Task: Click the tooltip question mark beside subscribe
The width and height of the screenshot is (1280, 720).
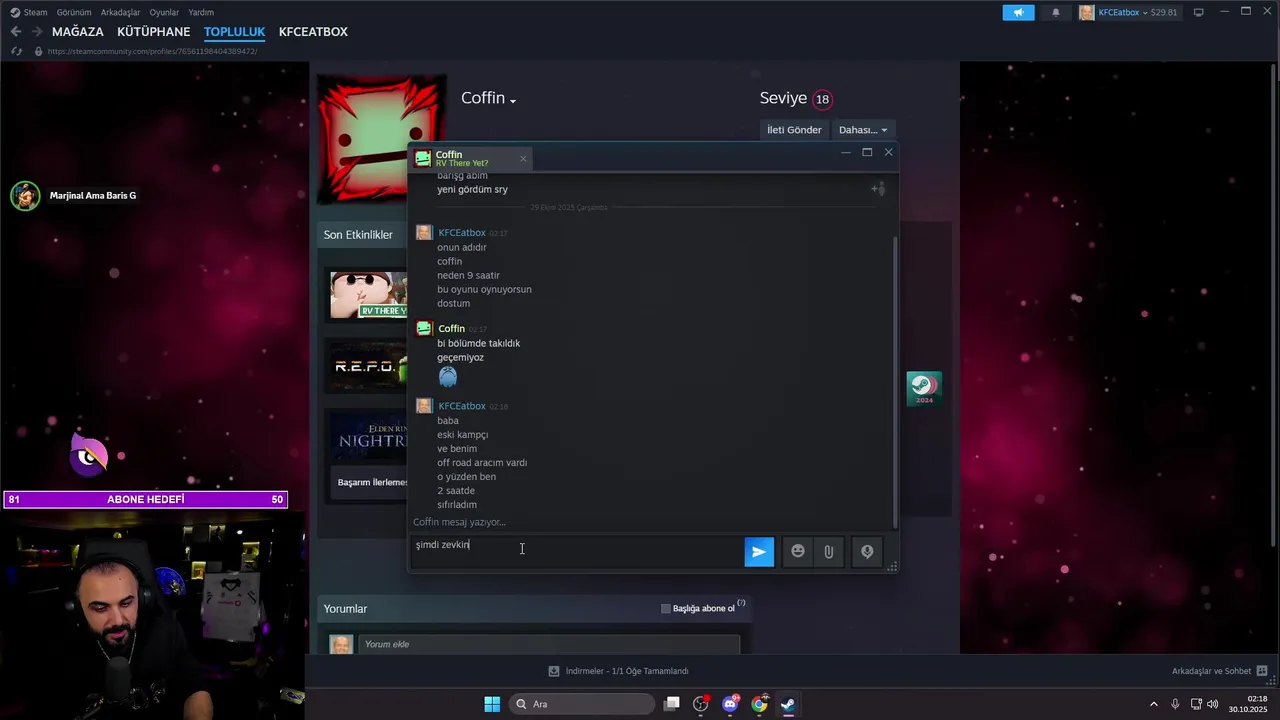Action: 741,603
